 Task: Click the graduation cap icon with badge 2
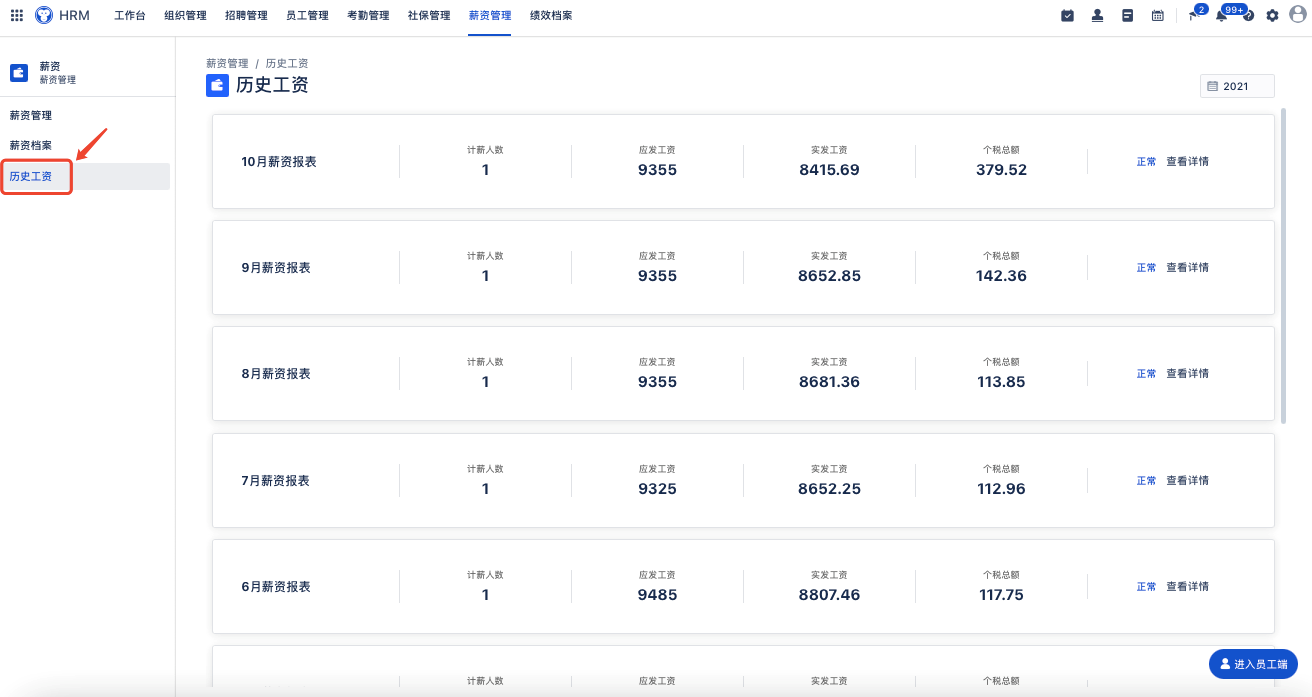pos(1194,14)
